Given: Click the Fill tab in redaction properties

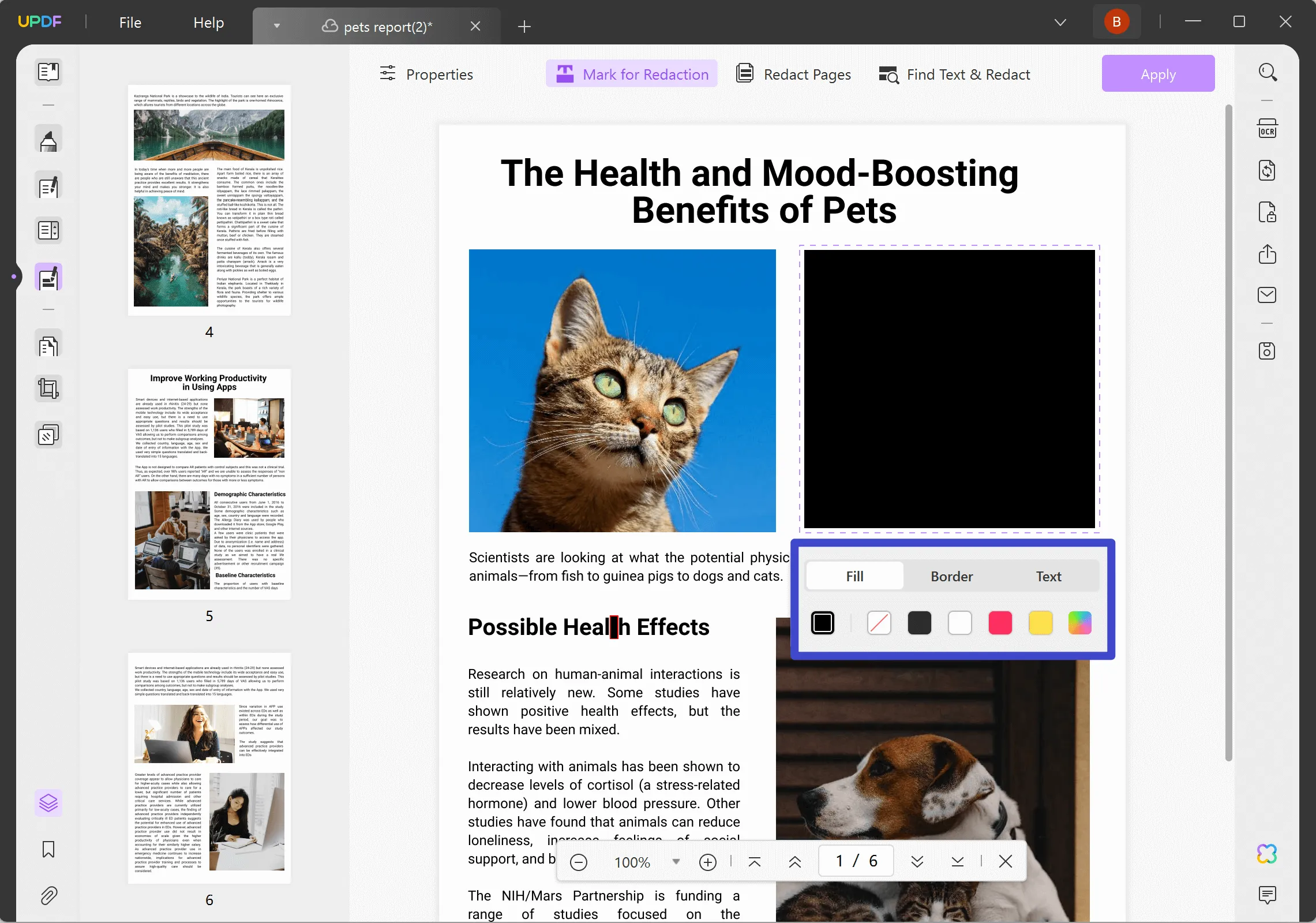Looking at the screenshot, I should point(855,575).
